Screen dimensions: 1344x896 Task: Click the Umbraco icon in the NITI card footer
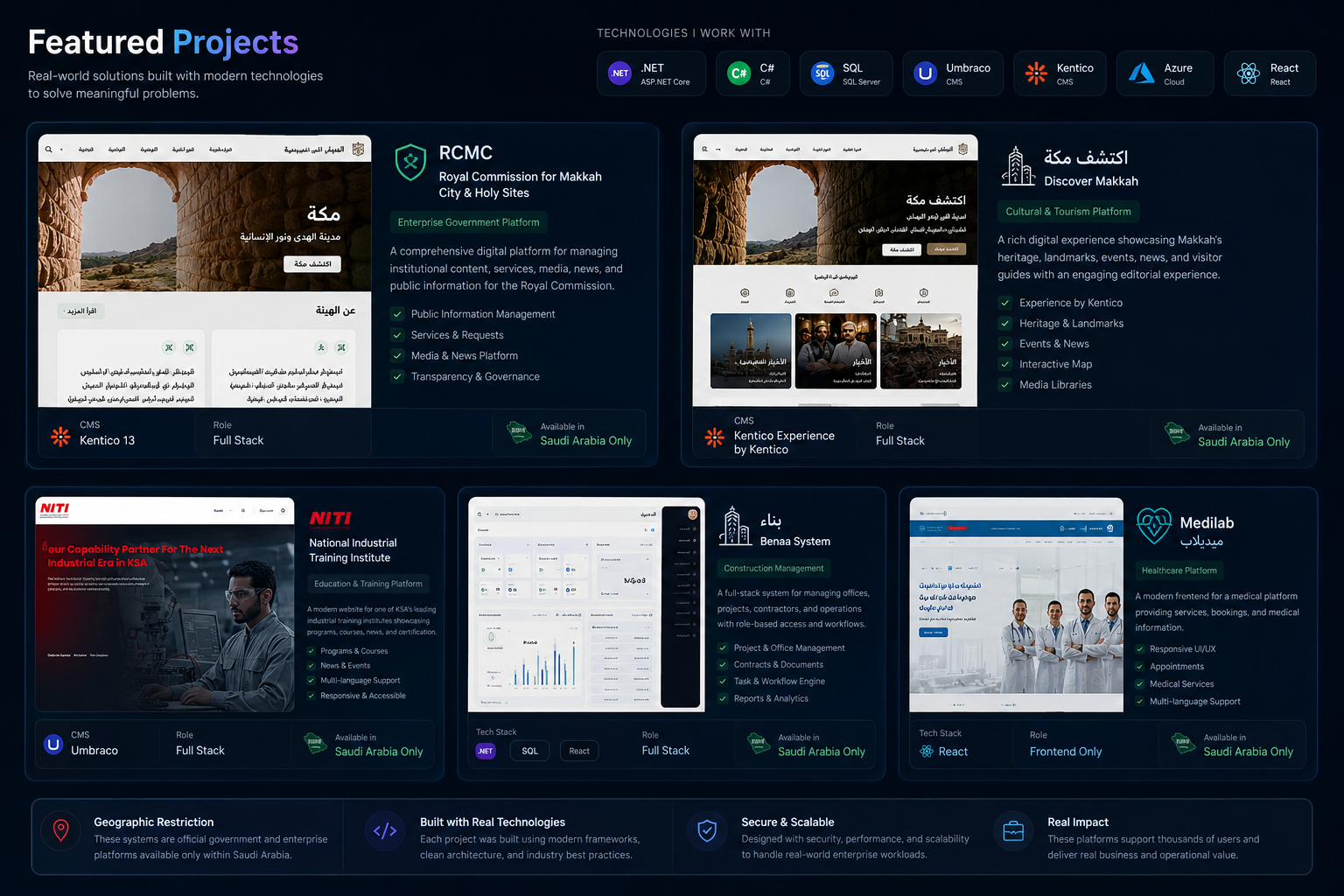tap(53, 745)
